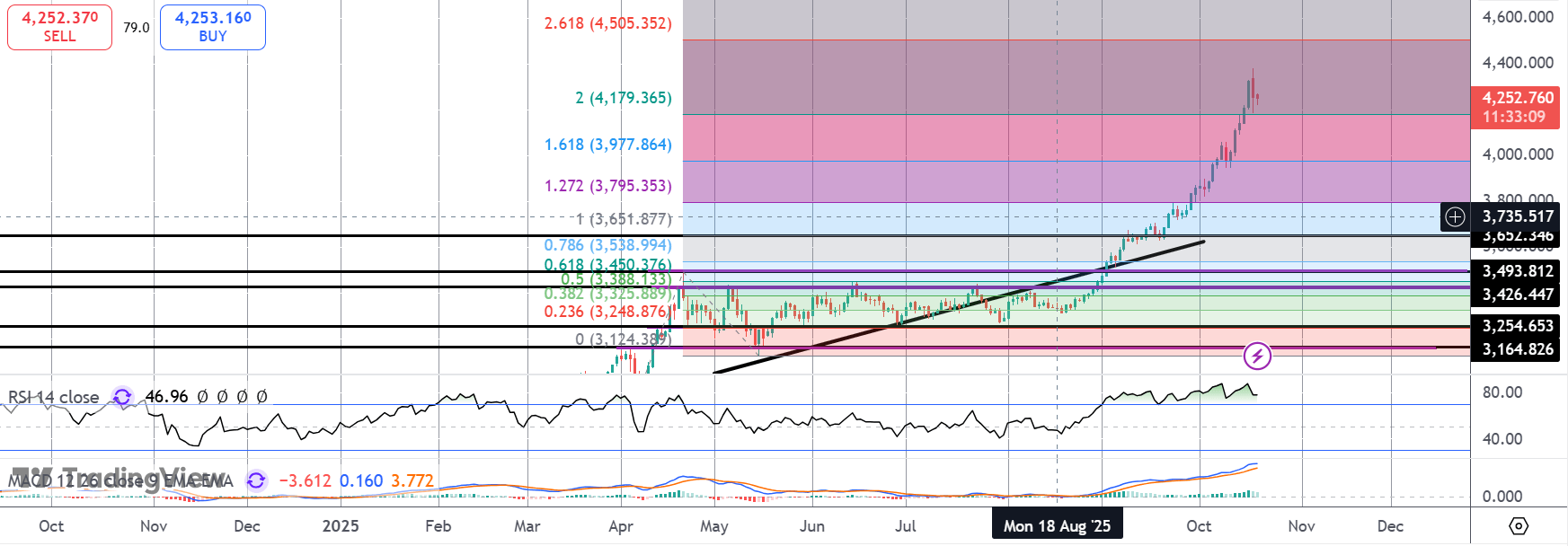Screen dimensions: 1568x546
Task: Click the purple refresh icon beside RSI legend
Action: 122,397
